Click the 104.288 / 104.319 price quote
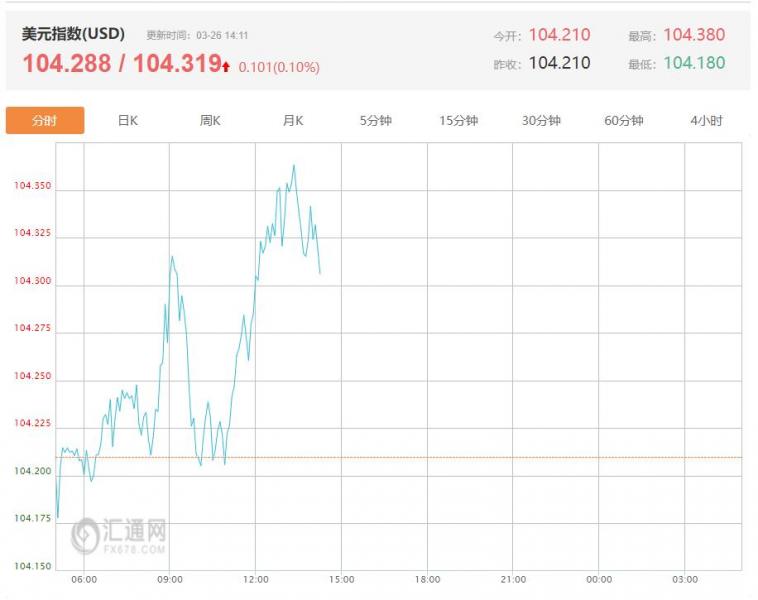758x600 pixels. 121,64
